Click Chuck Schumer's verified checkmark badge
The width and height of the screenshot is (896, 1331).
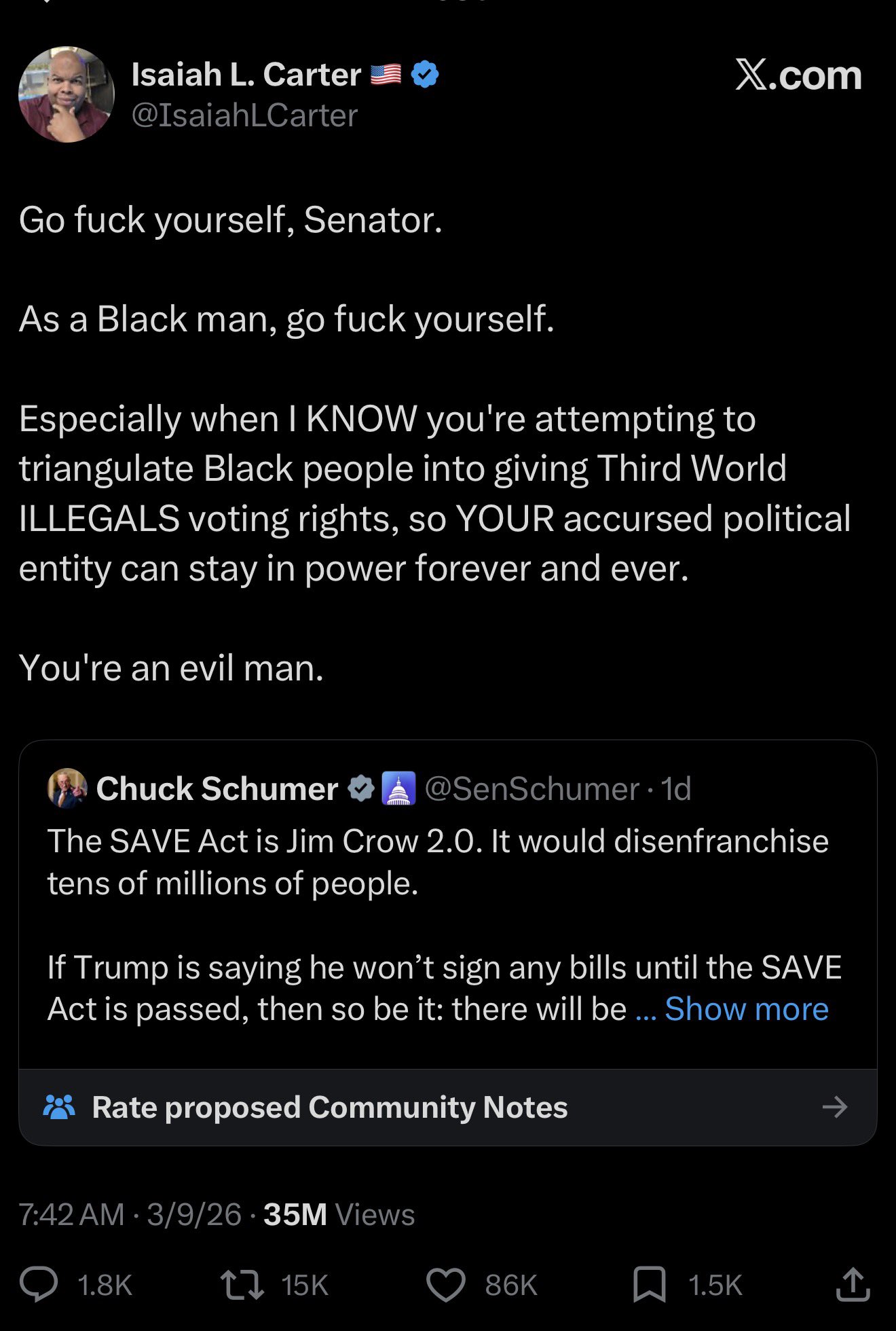click(360, 788)
